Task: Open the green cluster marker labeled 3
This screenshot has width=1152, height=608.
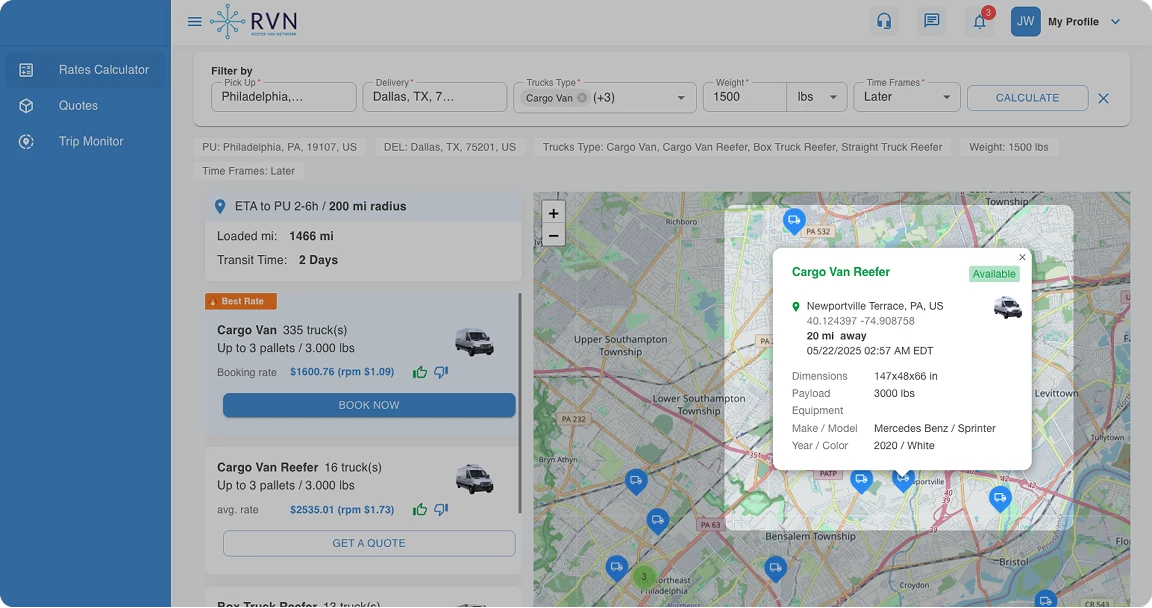Action: 644,576
